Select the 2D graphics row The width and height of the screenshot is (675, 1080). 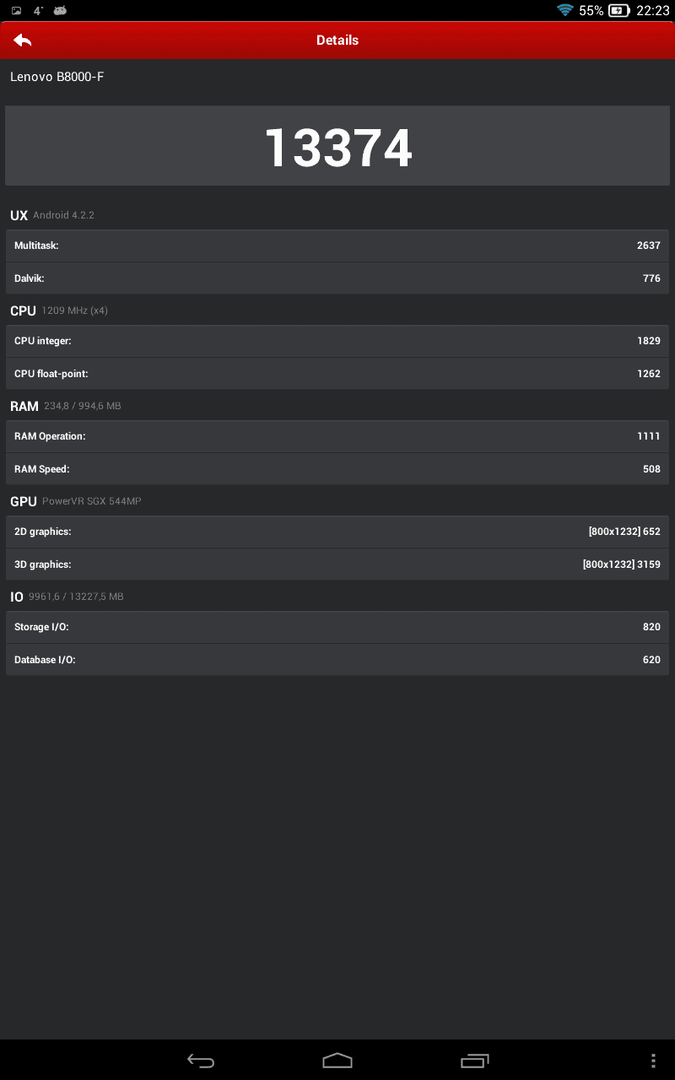338,532
